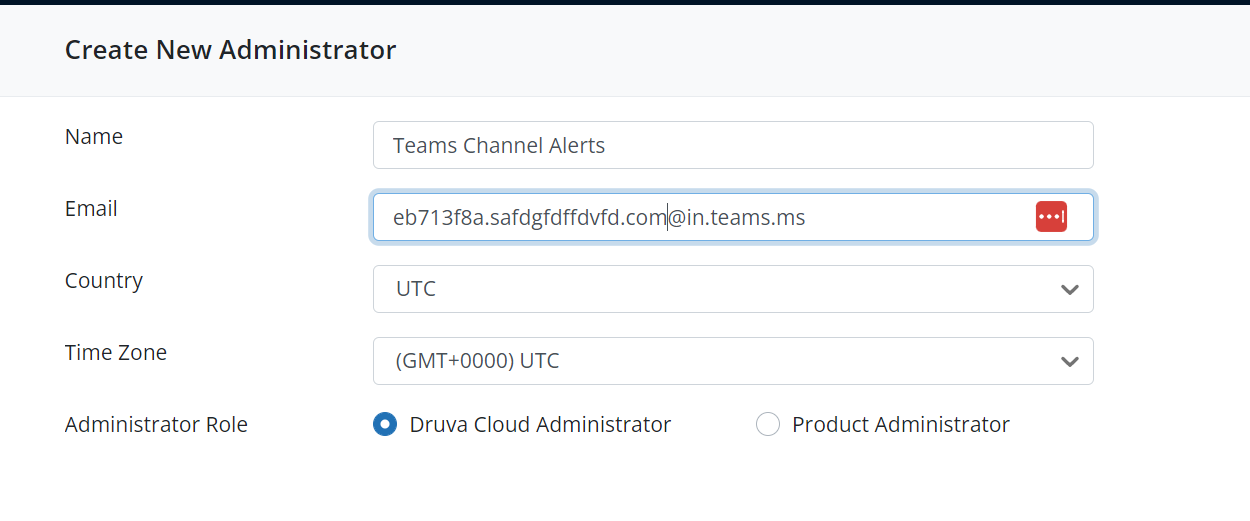Select the Druva Cloud Administrator radio button
Viewport: 1250px width, 521px height.
click(x=385, y=425)
